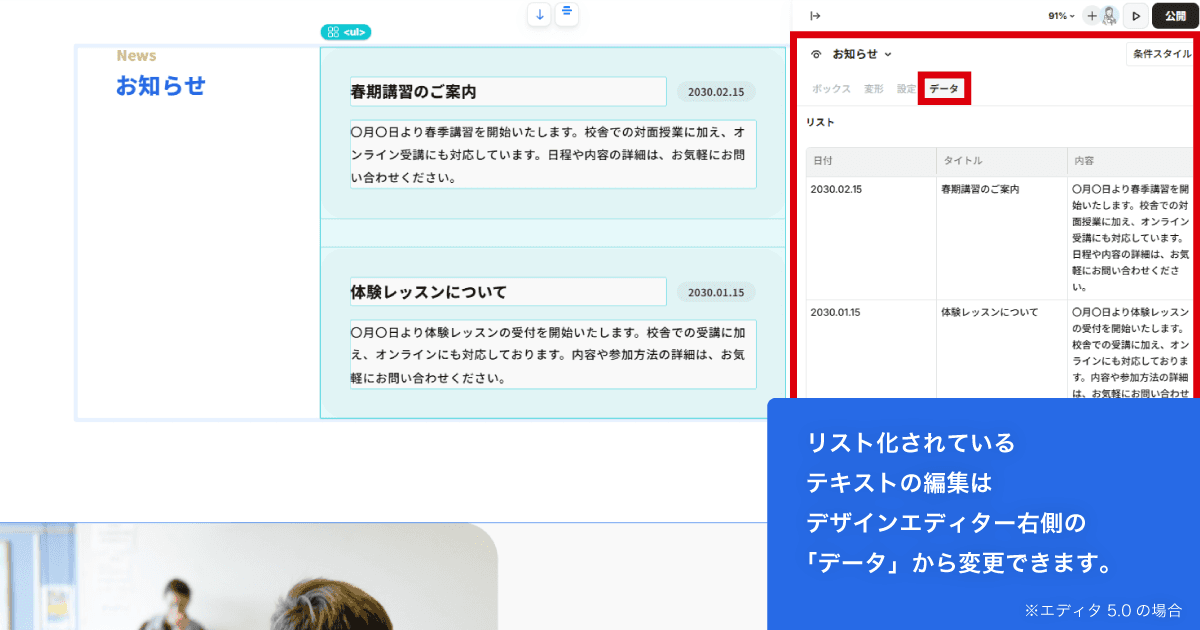Image resolution: width=1200 pixels, height=630 pixels.
Task: Click the avatar icon in the top toolbar
Action: pyautogui.click(x=1110, y=15)
